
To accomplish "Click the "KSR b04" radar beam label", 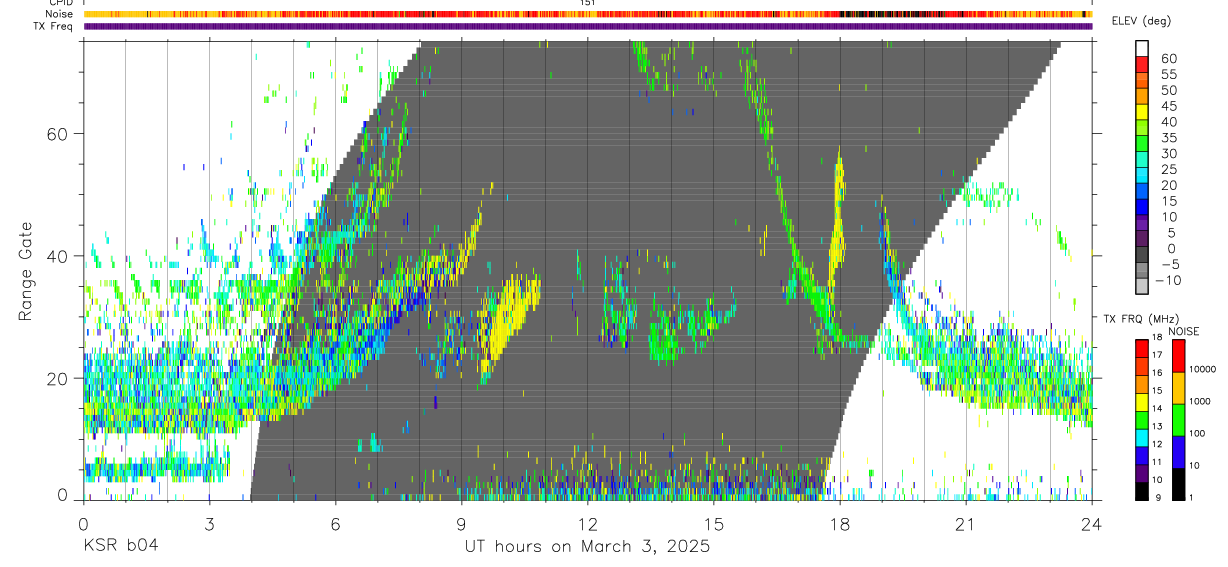I will (120, 546).
